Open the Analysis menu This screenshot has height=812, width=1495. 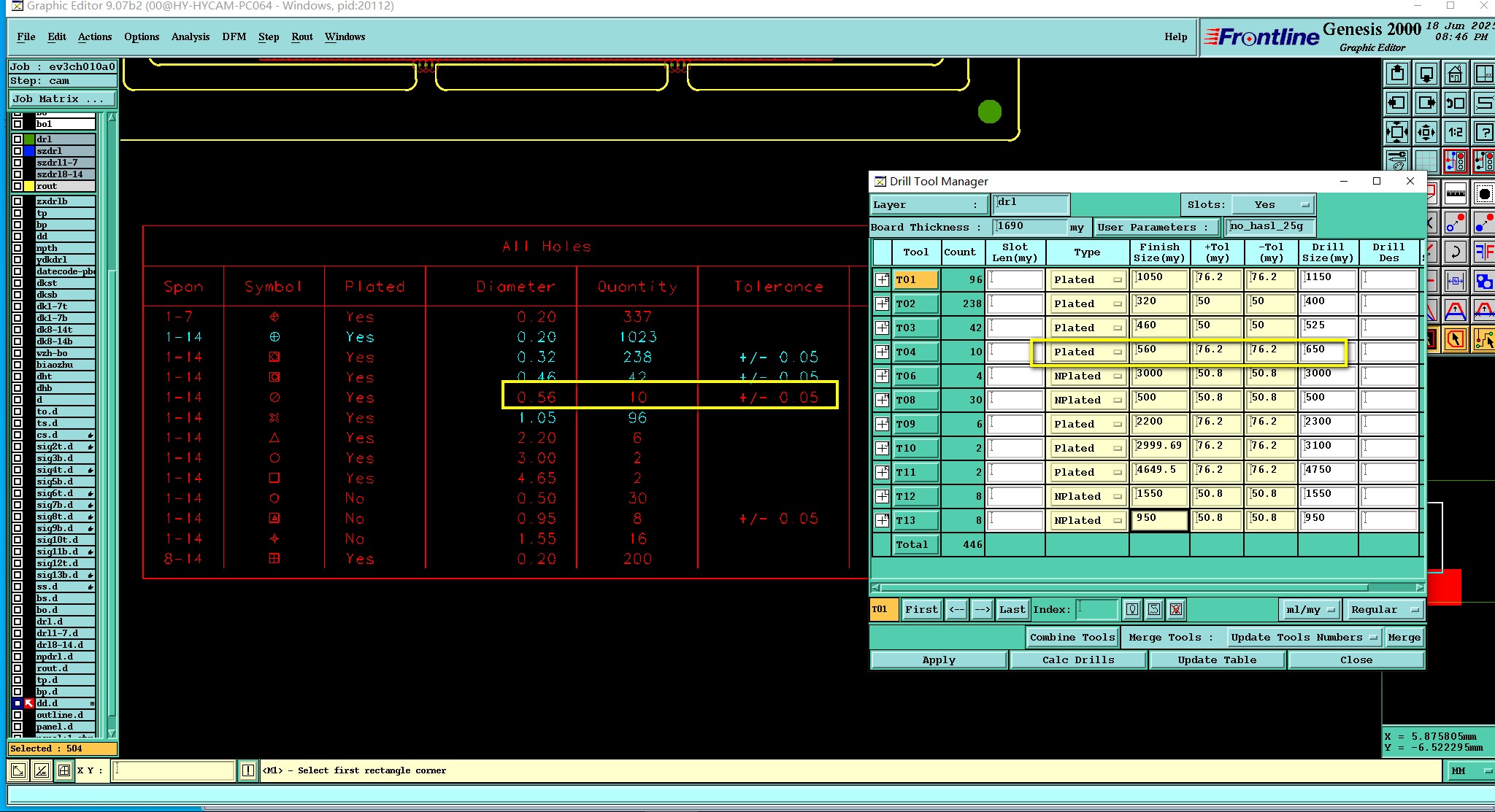pyautogui.click(x=190, y=36)
